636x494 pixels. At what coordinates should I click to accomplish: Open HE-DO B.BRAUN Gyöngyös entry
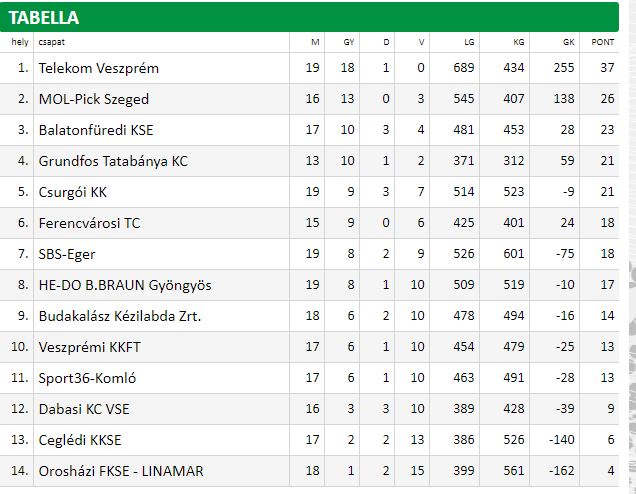(x=125, y=285)
